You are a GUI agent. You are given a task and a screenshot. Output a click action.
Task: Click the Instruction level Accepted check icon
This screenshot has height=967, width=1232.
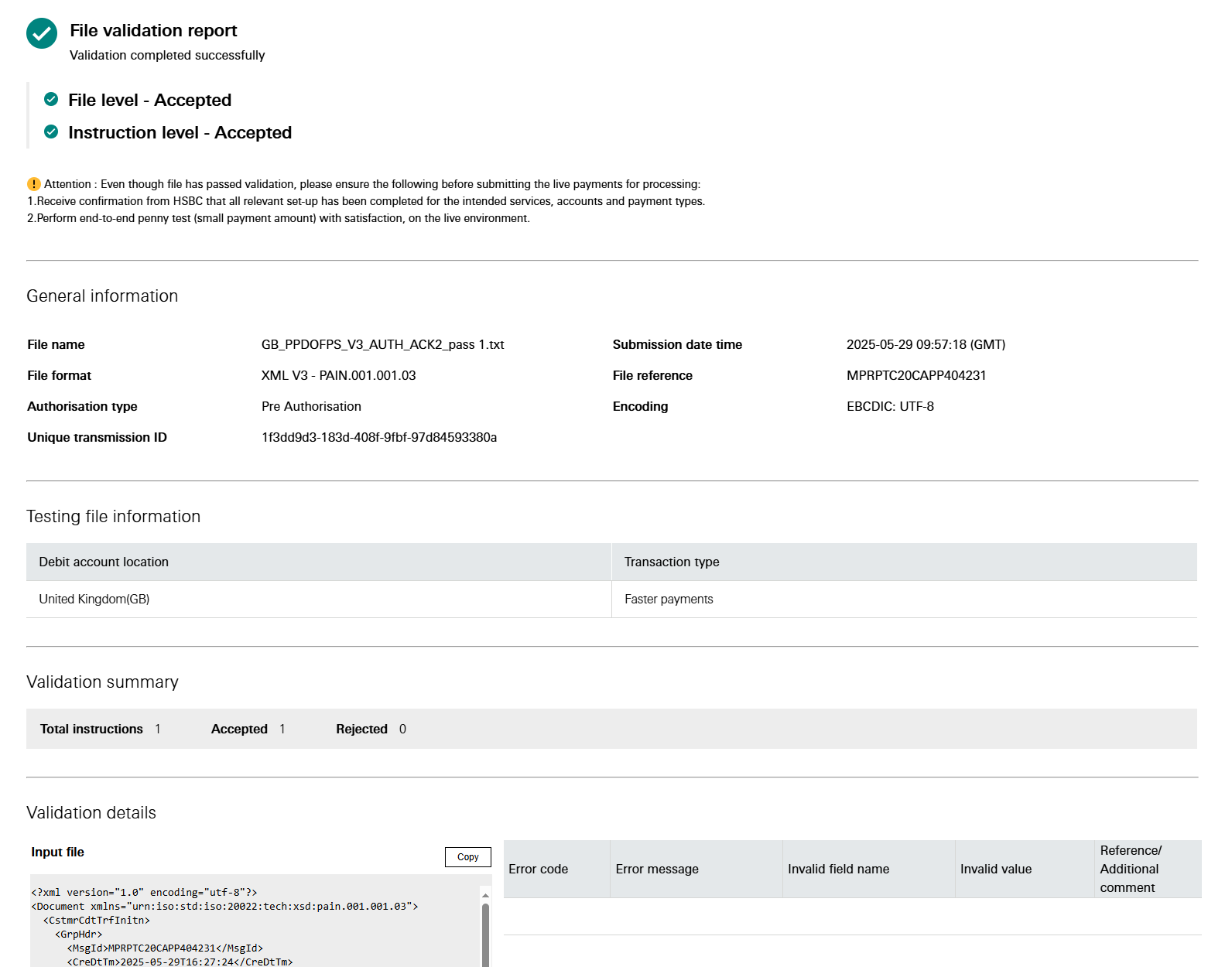[51, 132]
